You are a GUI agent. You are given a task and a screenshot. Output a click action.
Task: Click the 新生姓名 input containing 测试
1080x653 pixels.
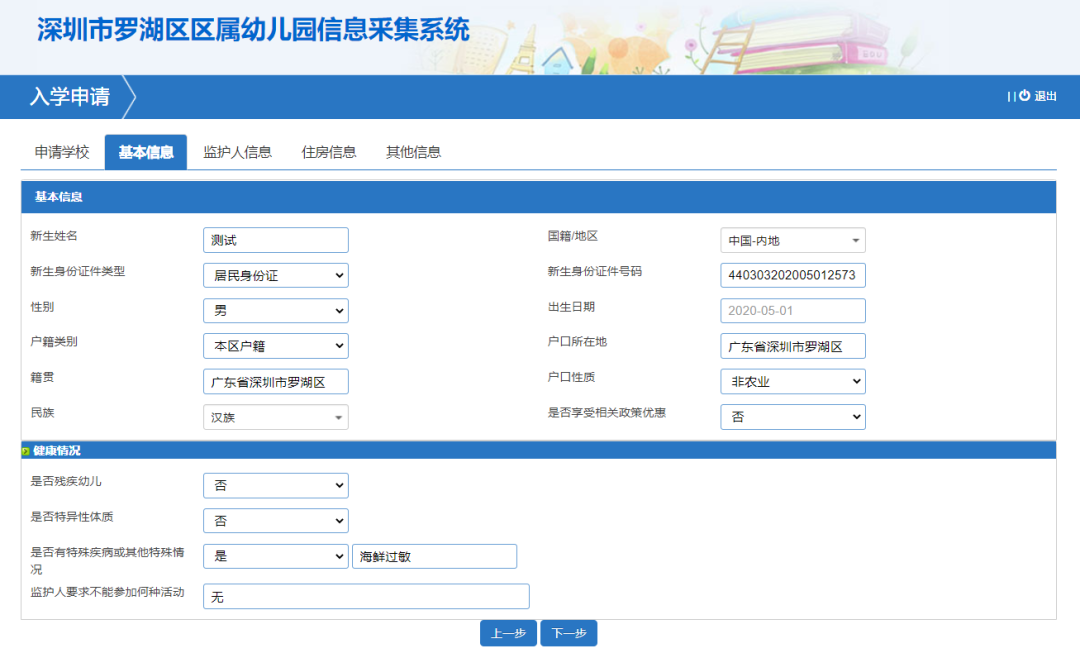(x=275, y=240)
